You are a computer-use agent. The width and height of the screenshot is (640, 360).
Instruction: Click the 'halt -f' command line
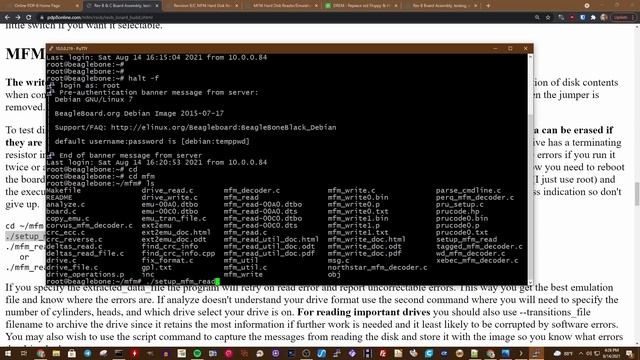[x=102, y=78]
